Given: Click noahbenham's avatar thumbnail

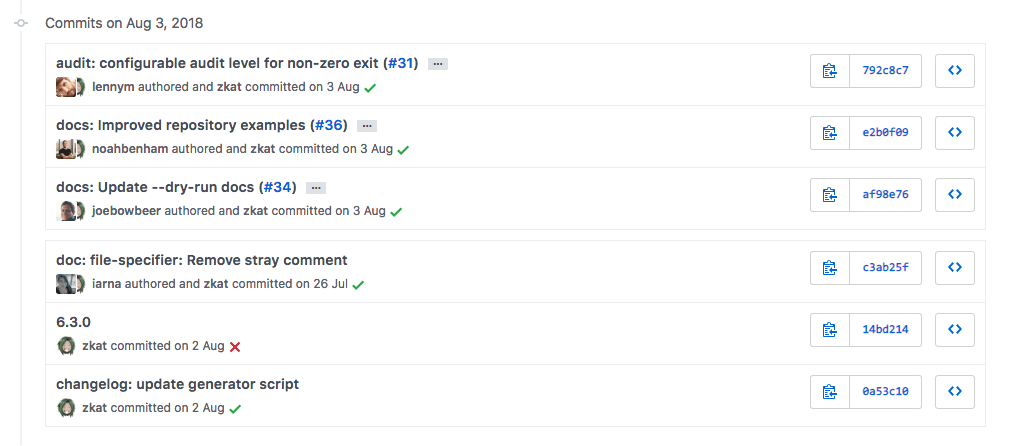Looking at the screenshot, I should 66,149.
